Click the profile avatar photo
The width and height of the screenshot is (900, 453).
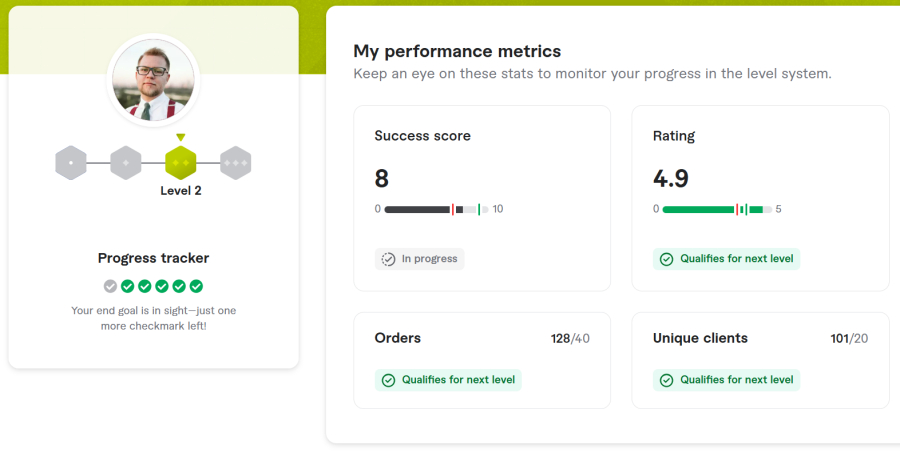(153, 80)
